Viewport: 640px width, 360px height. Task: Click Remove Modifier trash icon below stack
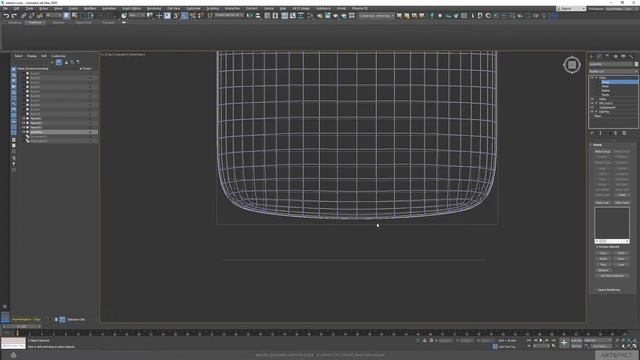pos(616,133)
